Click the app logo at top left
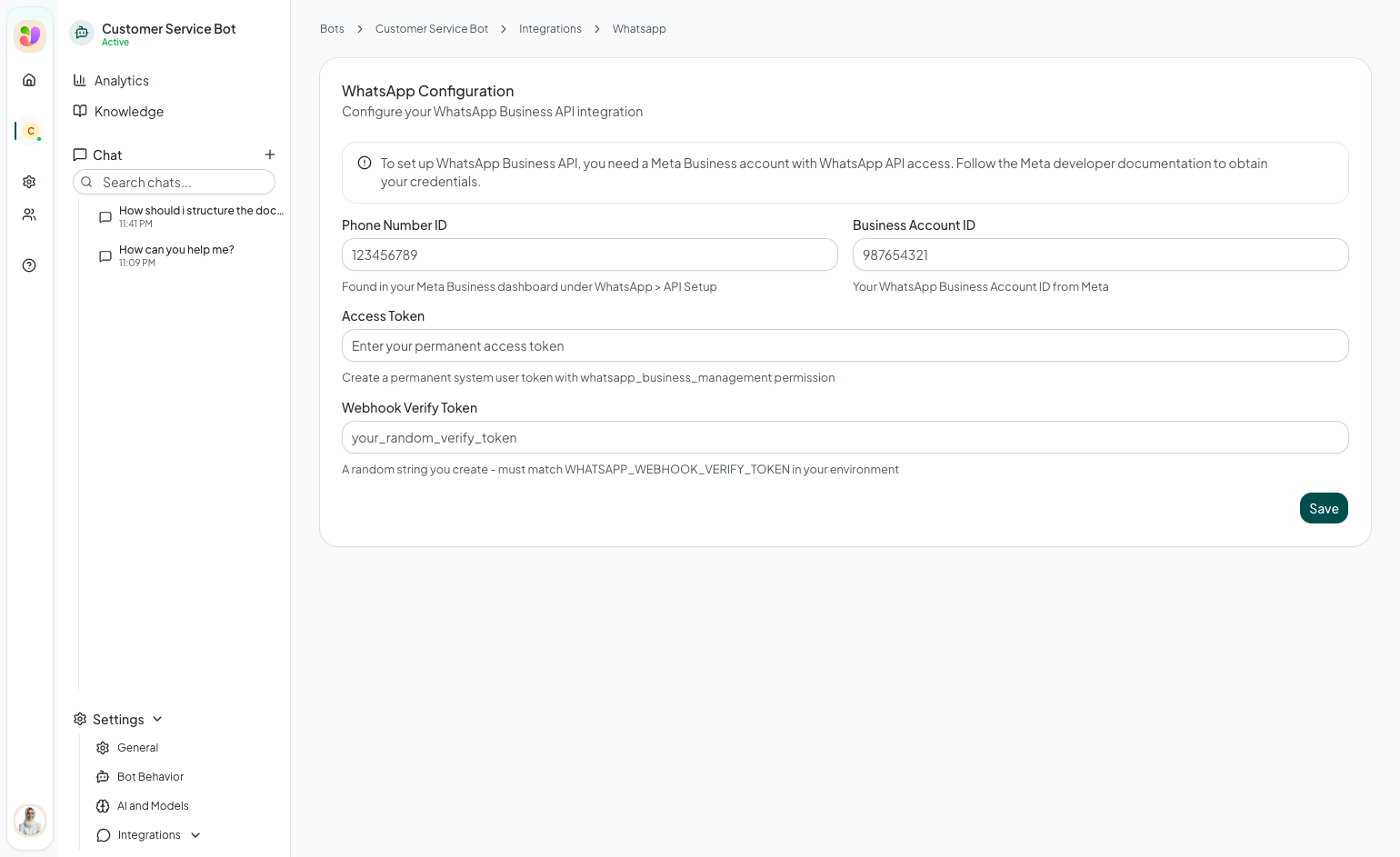 click(30, 36)
